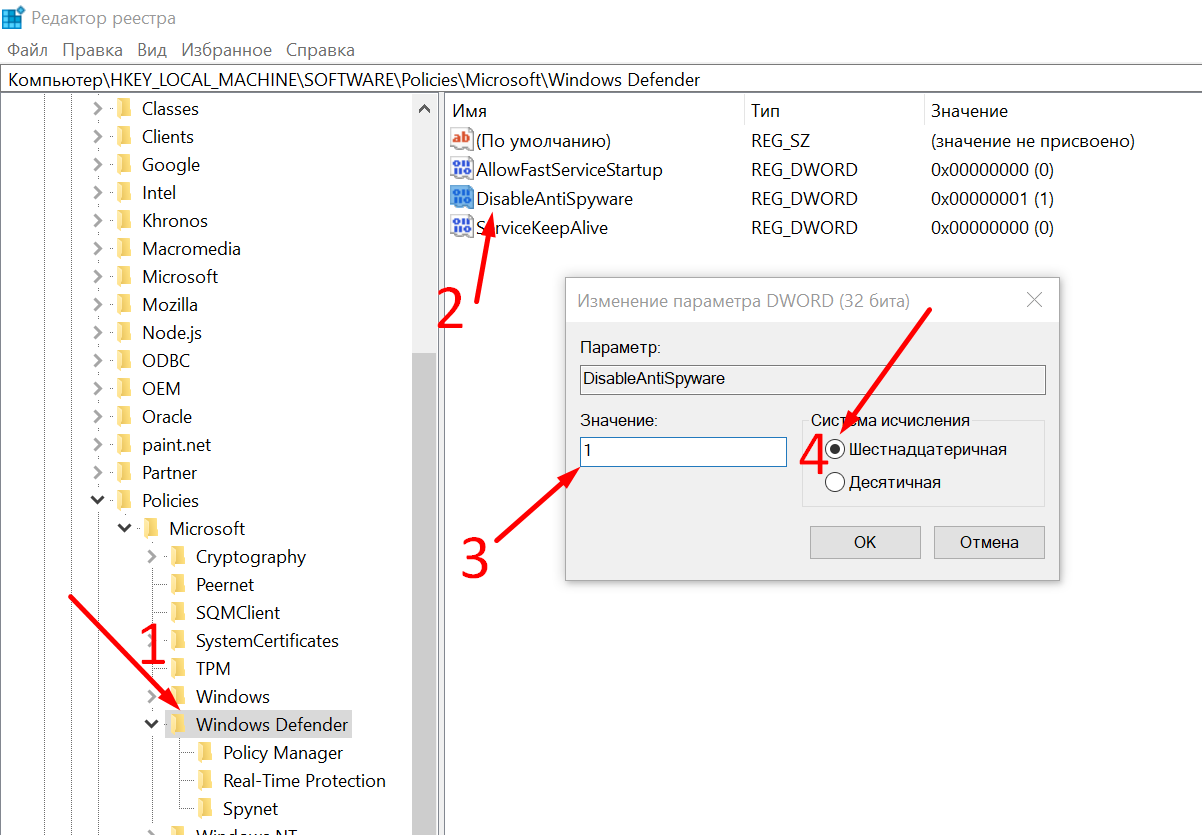Click the Macromedia key folder icon
Viewport: 1202px width, 835px height.
[124, 249]
